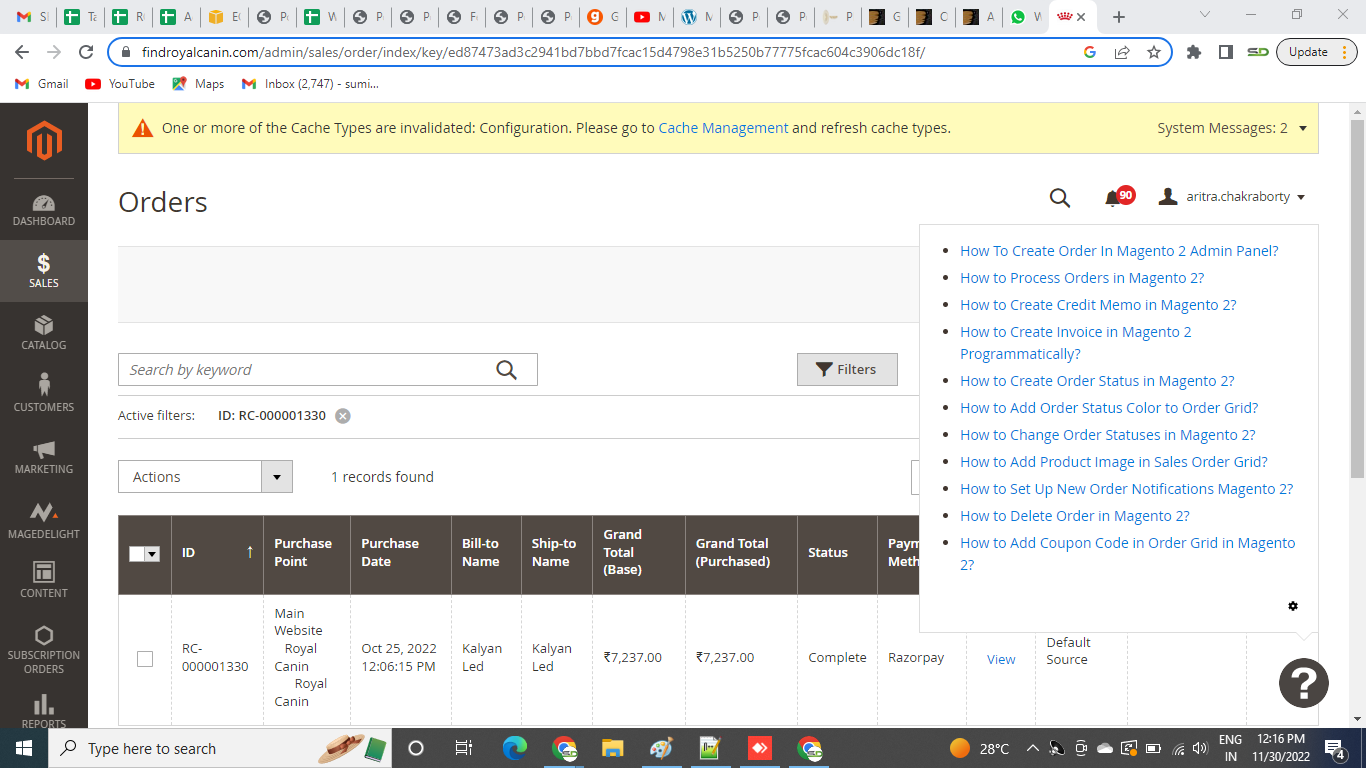The image size is (1366, 768).
Task: Open Subscription Orders menu item
Action: point(43,649)
